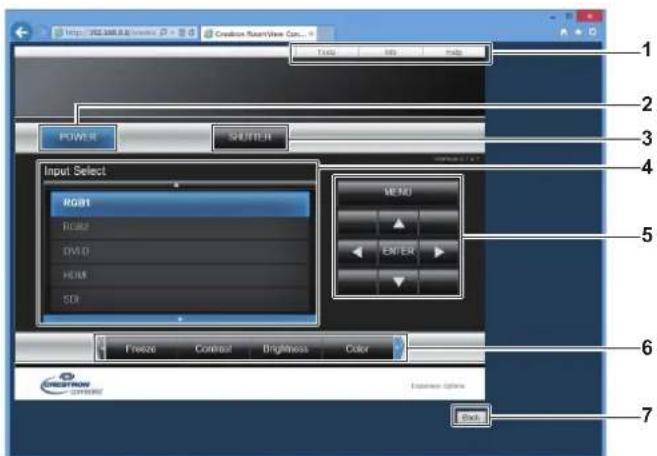Select RGB2 input

[180, 228]
